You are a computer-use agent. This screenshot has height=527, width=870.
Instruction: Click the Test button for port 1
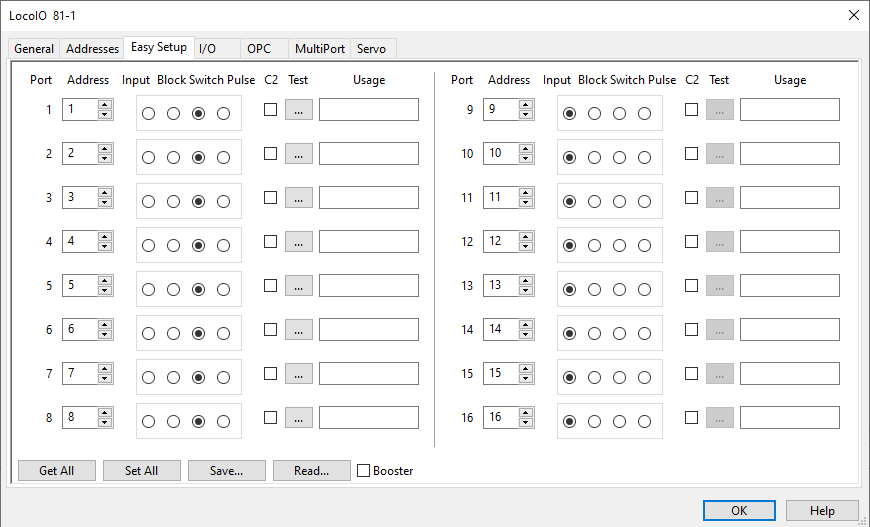299,110
